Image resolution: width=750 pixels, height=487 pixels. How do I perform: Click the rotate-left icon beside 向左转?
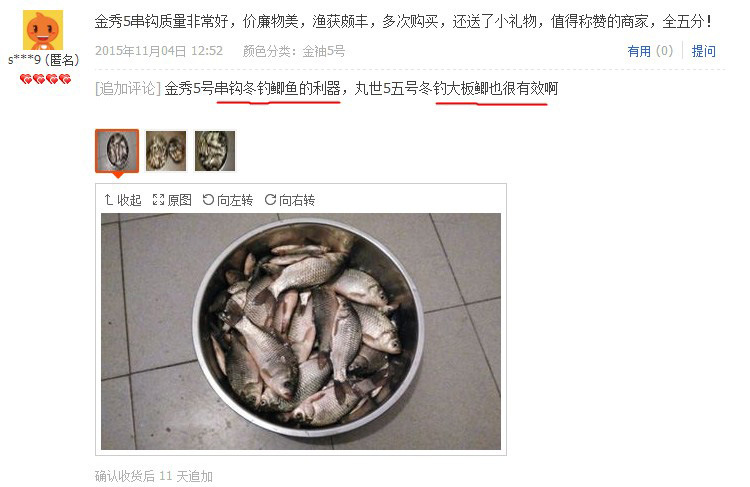[x=208, y=199]
